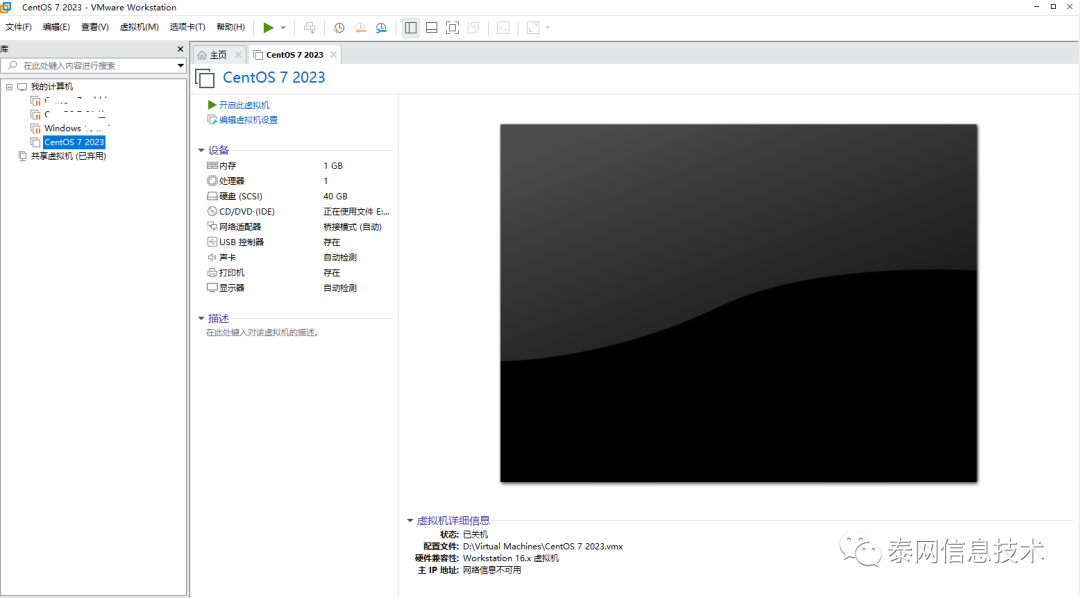Click the 打印机 printer device icon

coord(212,273)
